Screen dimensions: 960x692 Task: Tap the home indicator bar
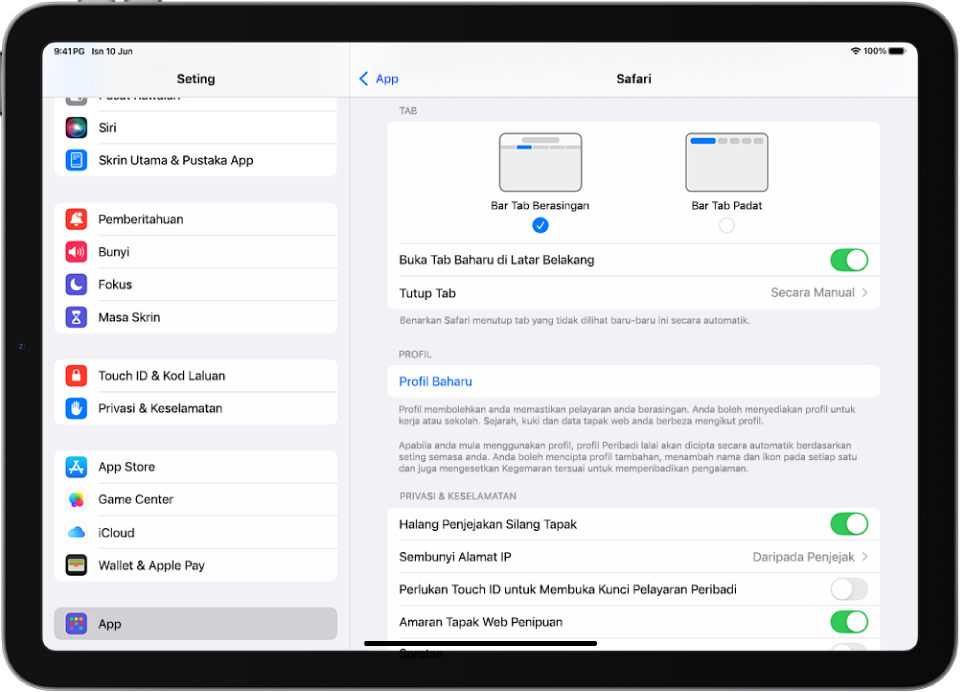click(x=480, y=643)
